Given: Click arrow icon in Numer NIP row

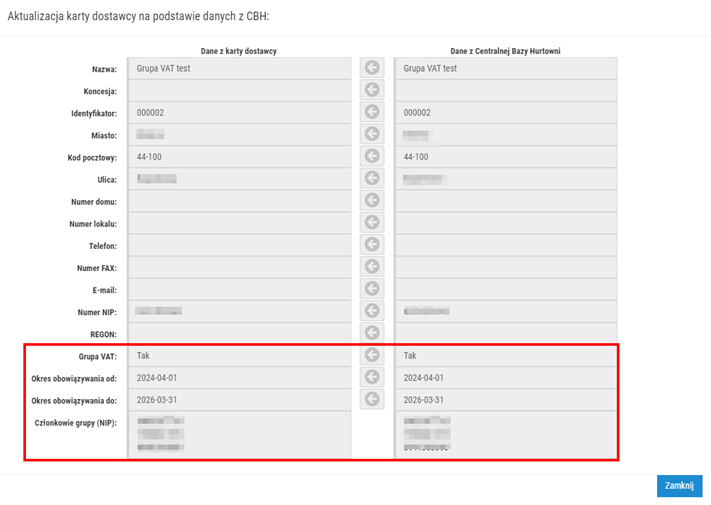Looking at the screenshot, I should pyautogui.click(x=372, y=311).
